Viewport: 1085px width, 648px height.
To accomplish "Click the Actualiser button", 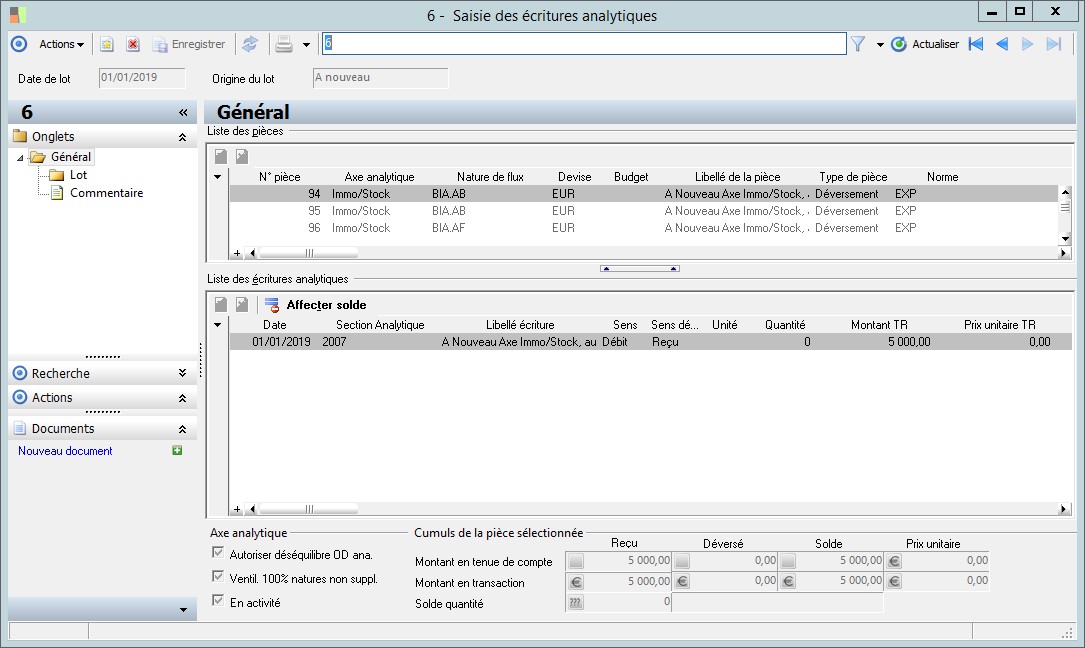I will (925, 44).
